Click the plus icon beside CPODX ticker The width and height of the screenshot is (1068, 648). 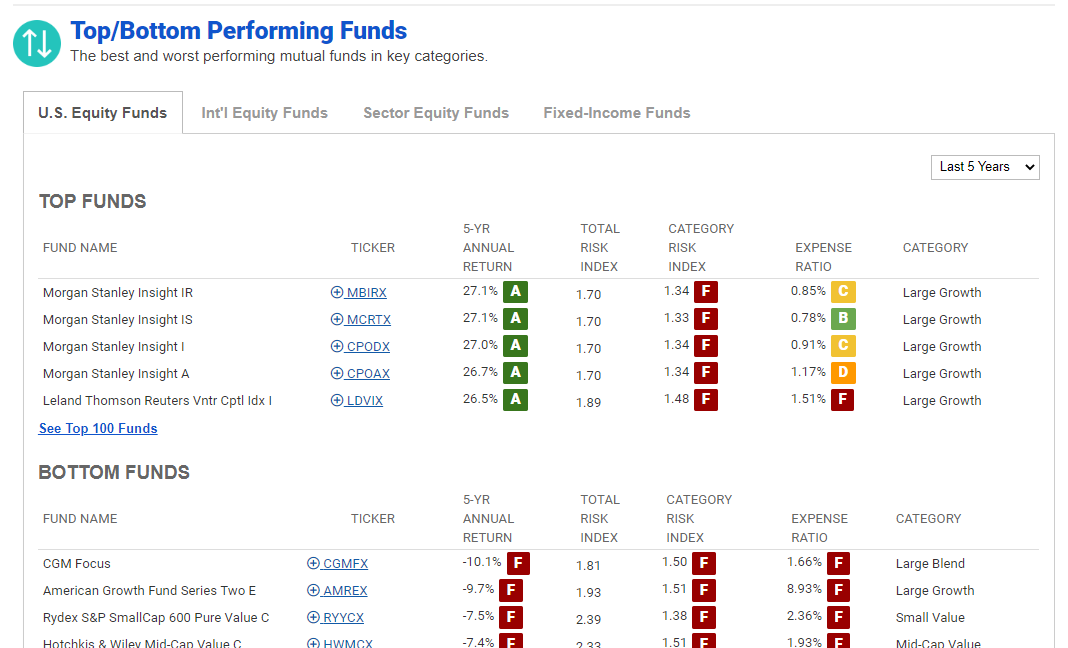[x=336, y=346]
